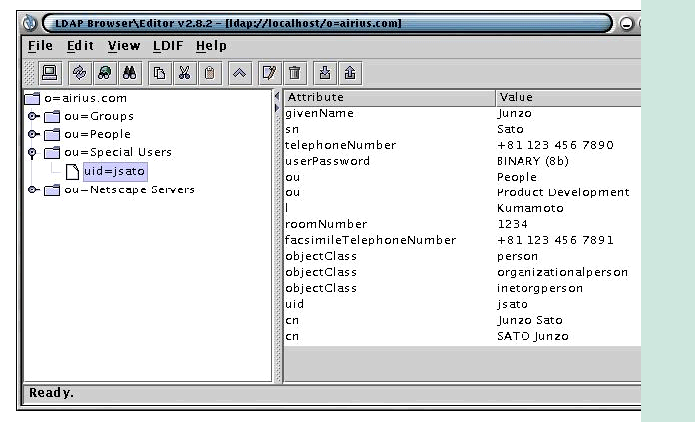Select the telephoneNumber attribute row
The width and height of the screenshot is (695, 422).
click(x=462, y=145)
